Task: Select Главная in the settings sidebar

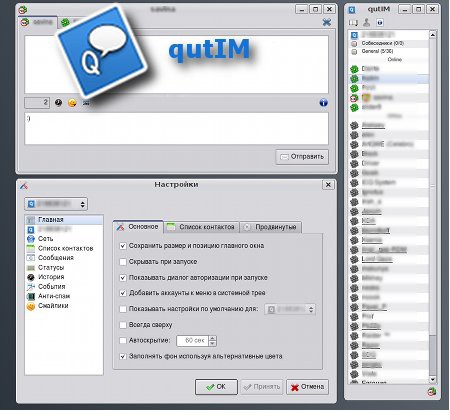Action: 64,220
